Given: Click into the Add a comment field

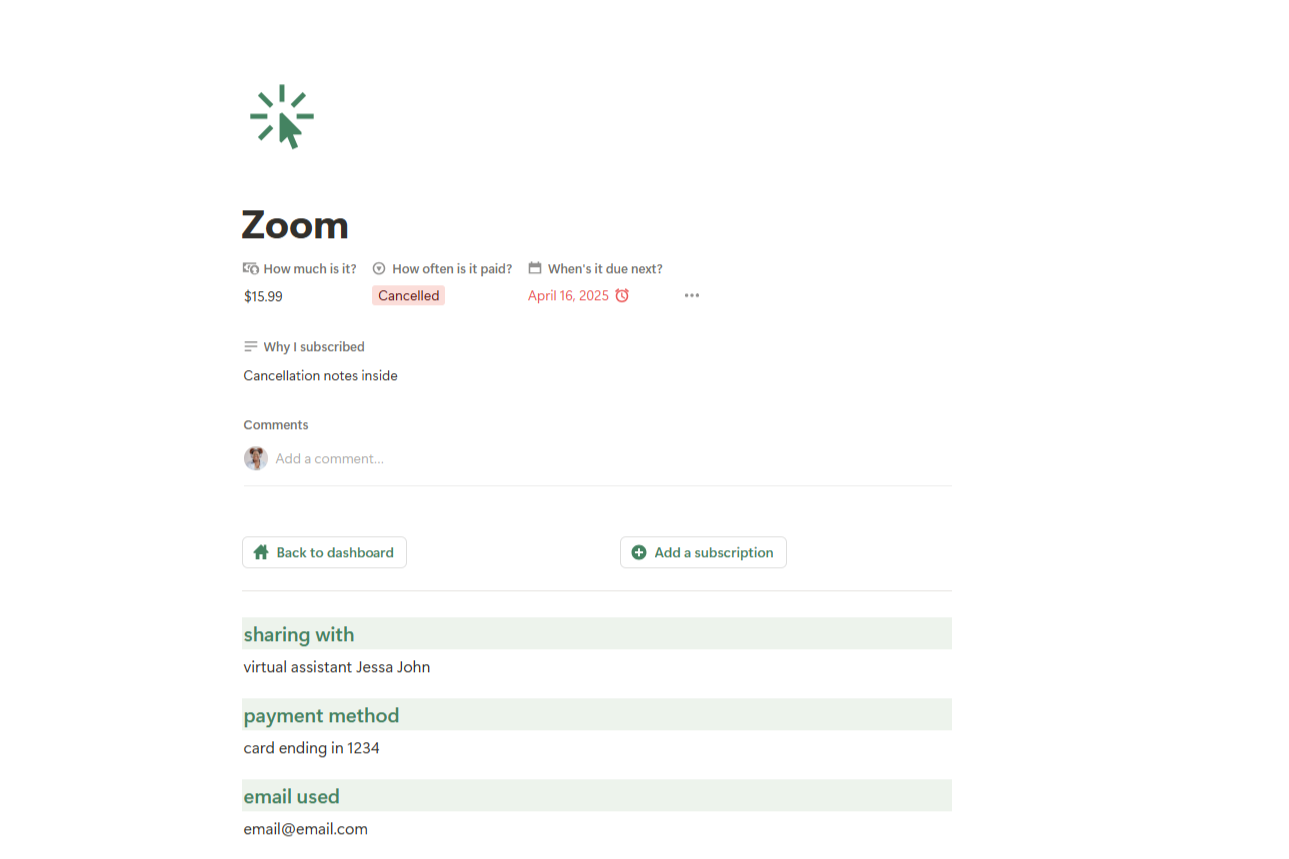Looking at the screenshot, I should click(330, 459).
